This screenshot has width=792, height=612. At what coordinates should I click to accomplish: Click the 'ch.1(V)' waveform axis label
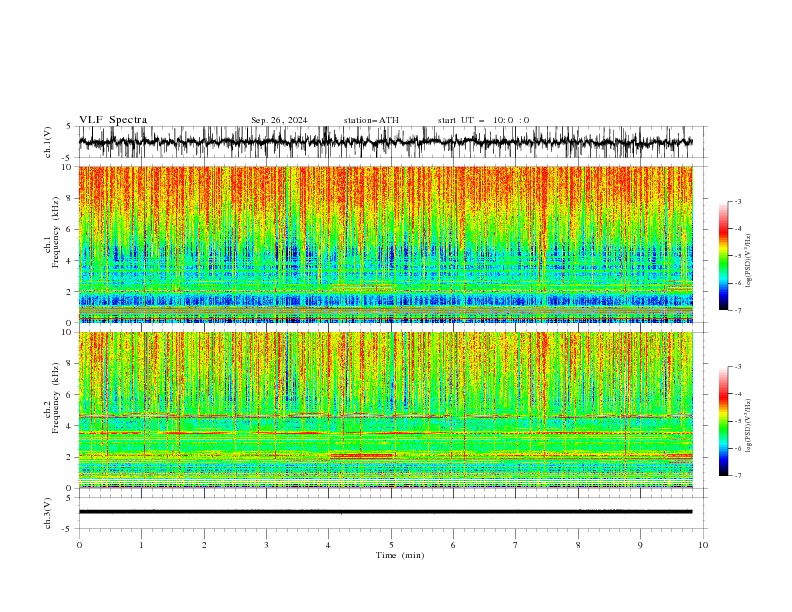pos(48,142)
